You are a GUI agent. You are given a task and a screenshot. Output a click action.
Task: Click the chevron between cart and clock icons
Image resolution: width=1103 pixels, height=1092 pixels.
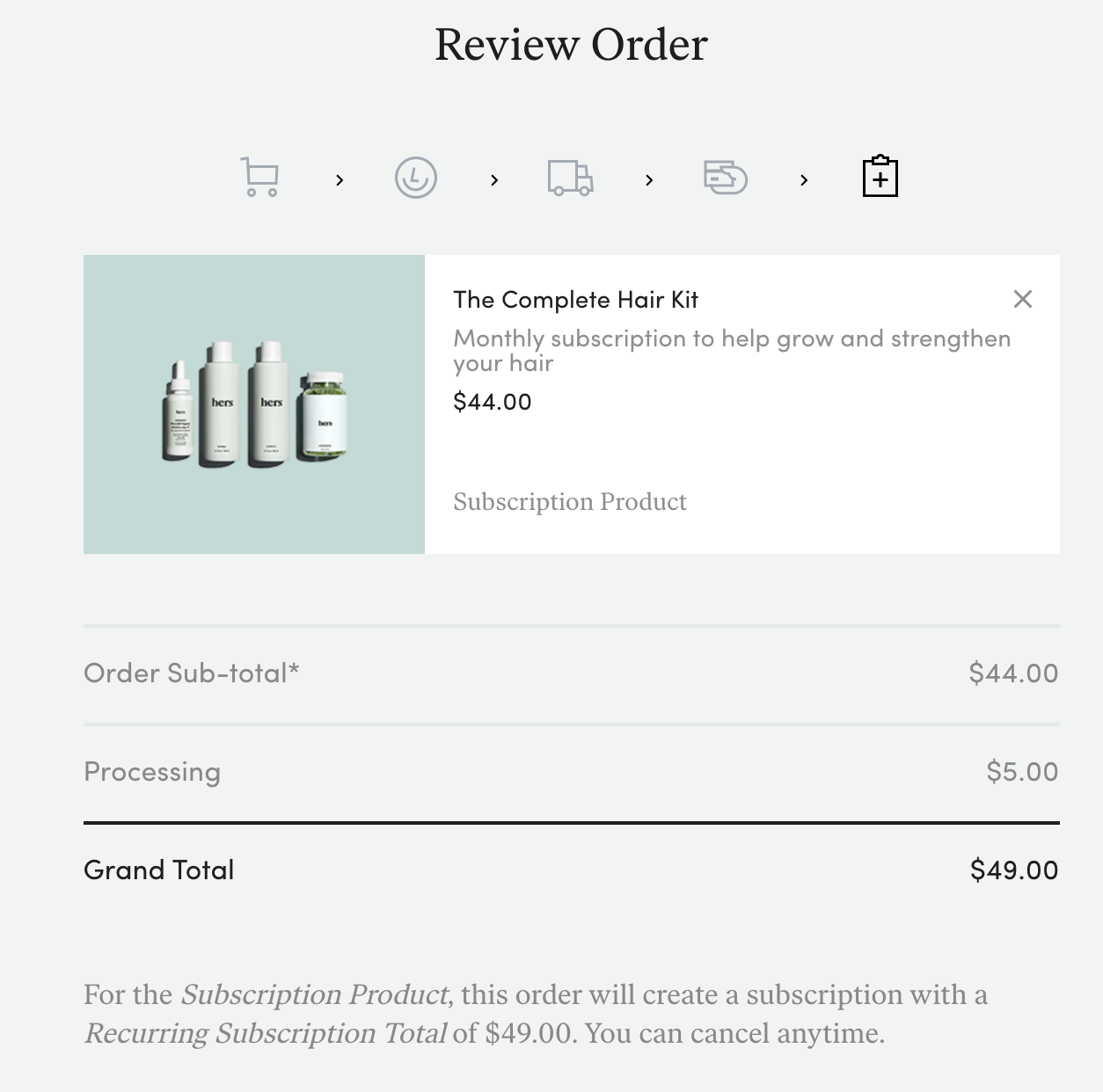(340, 180)
